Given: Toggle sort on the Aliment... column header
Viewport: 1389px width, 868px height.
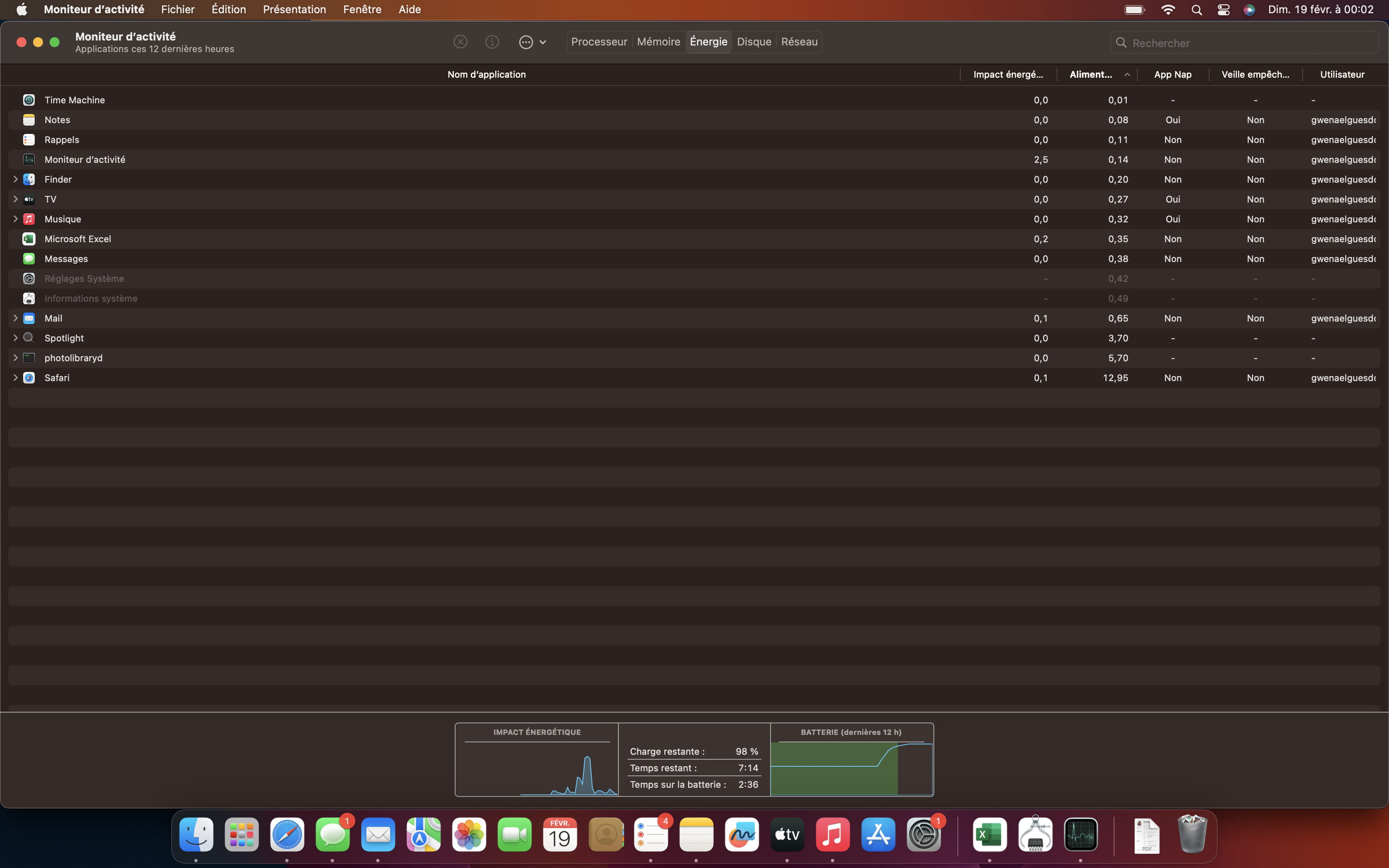Looking at the screenshot, I should (x=1097, y=75).
